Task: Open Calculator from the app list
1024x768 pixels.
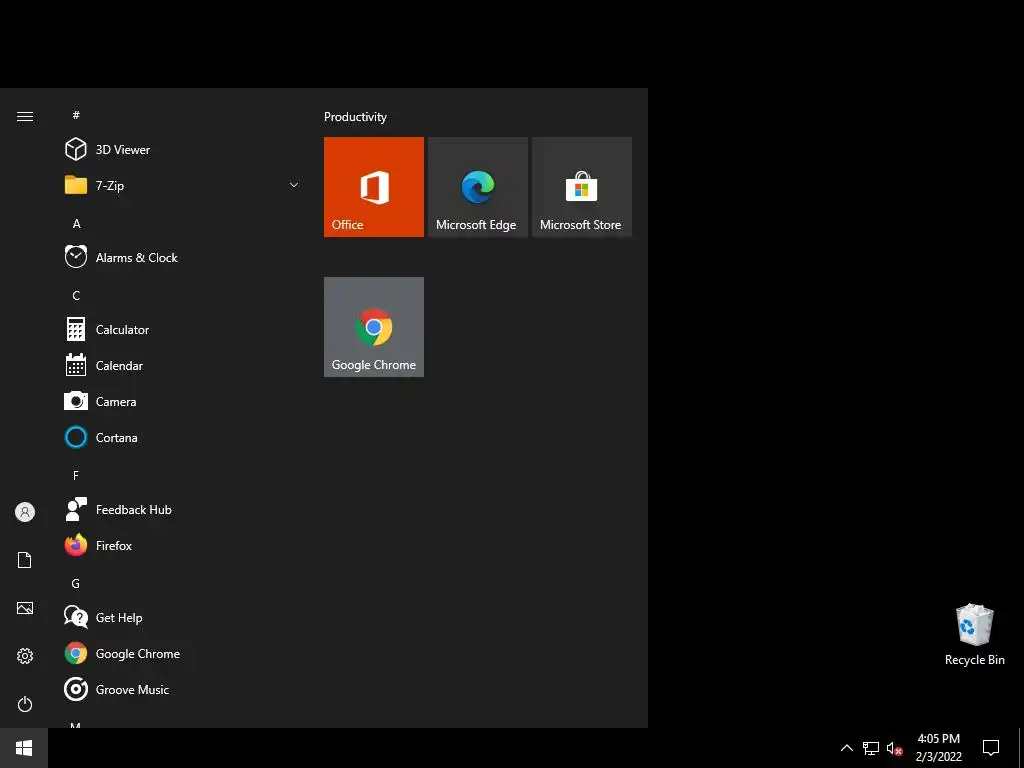Action: 183,329
